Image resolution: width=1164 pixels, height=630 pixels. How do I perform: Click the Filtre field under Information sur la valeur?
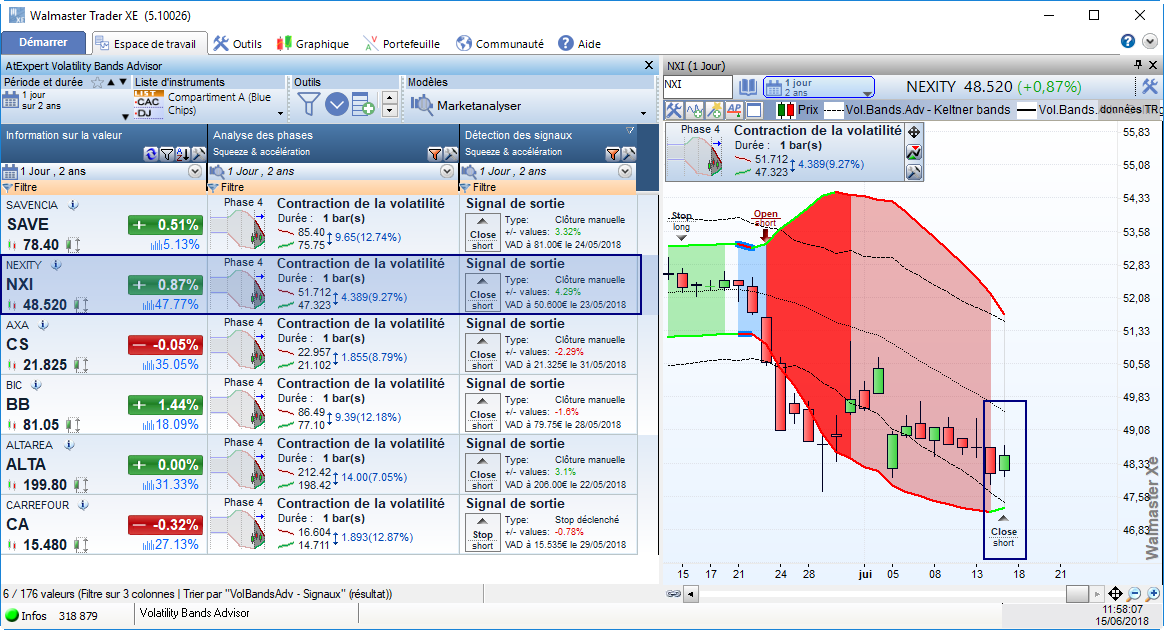point(104,187)
